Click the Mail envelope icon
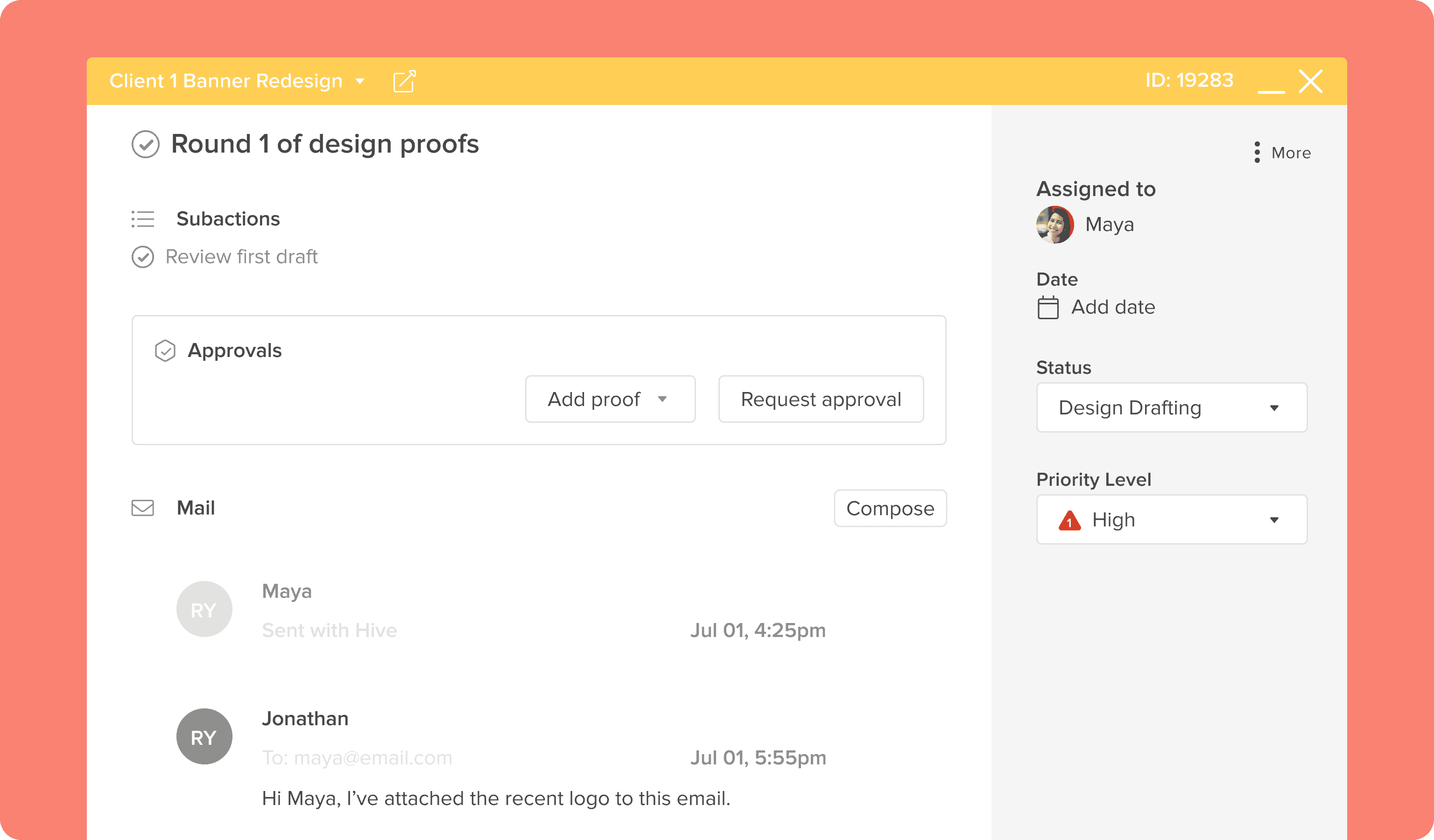Screen dimensions: 1434x840 pyautogui.click(x=143, y=508)
